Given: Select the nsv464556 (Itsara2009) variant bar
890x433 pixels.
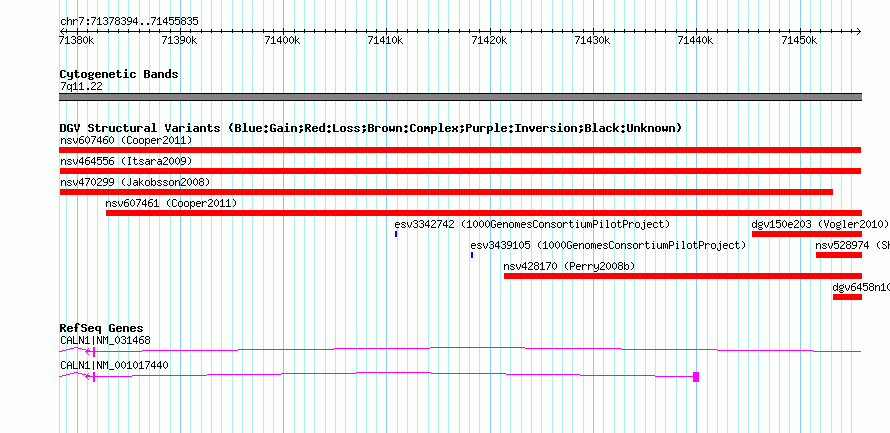Looking at the screenshot, I should [x=460, y=171].
